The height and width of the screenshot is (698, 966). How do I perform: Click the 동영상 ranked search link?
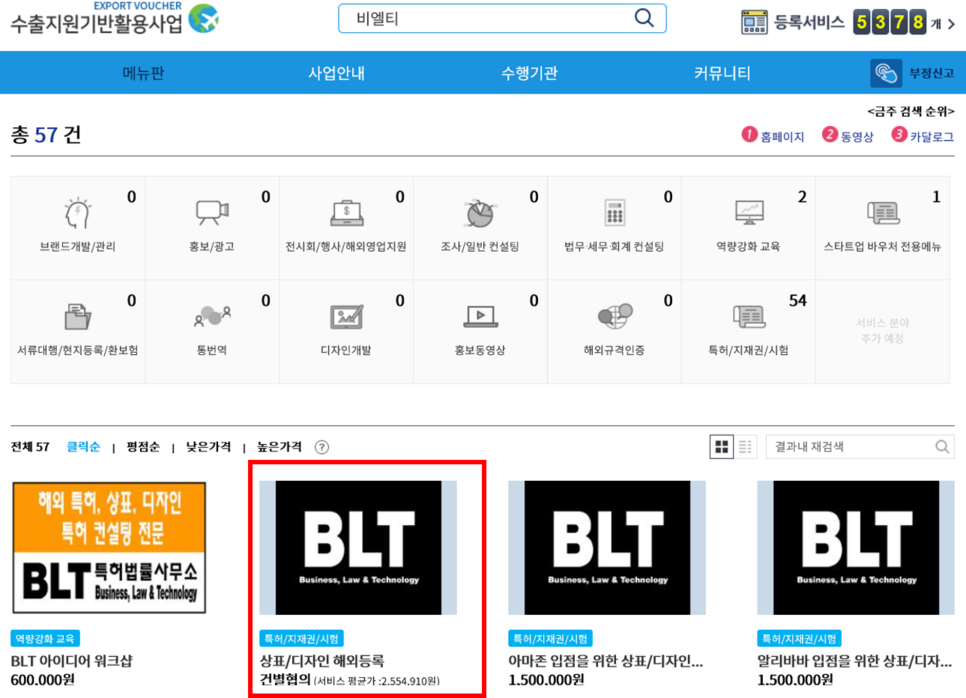click(x=857, y=137)
